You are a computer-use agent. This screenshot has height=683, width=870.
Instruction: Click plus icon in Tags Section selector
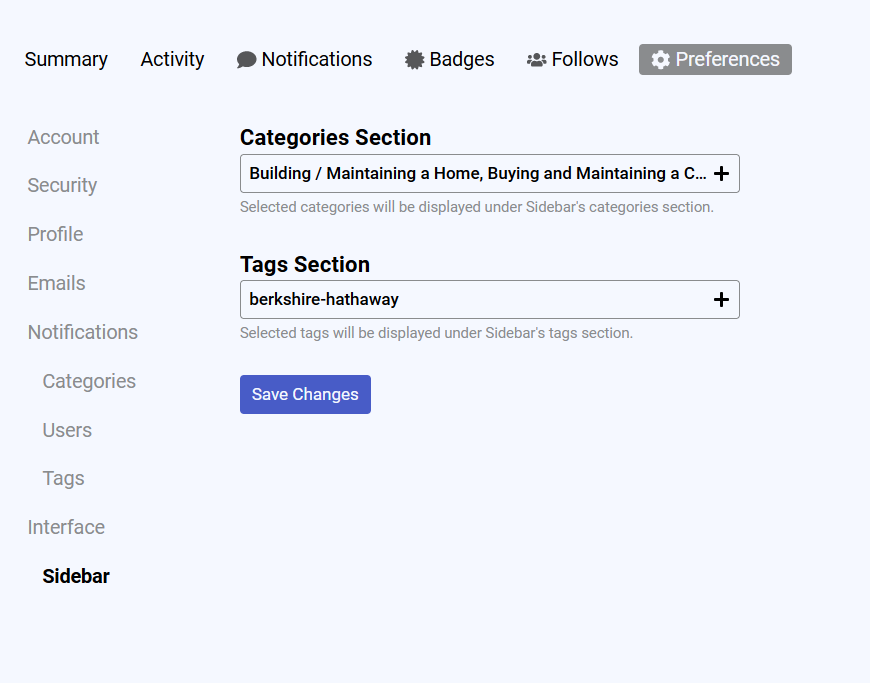(721, 300)
